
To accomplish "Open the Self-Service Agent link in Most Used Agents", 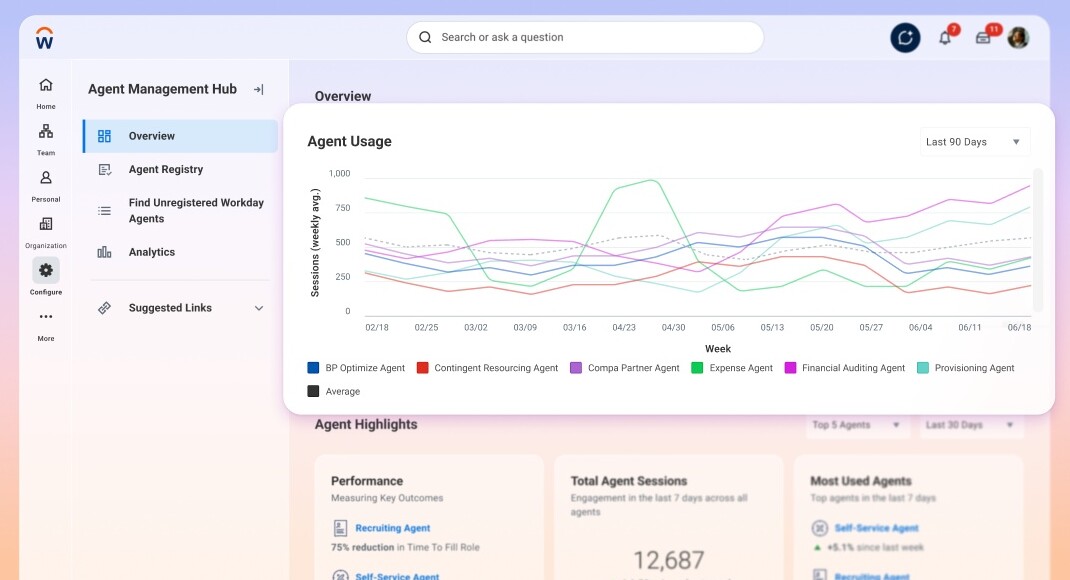I will [876, 528].
